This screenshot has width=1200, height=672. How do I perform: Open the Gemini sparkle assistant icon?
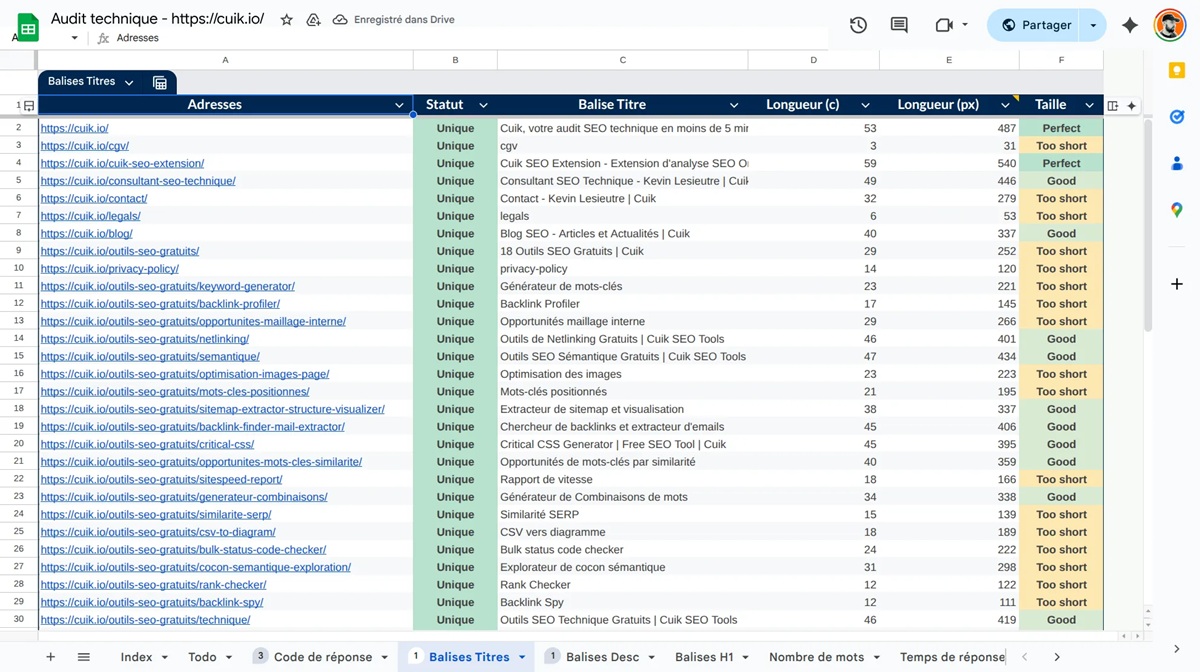pyautogui.click(x=1130, y=25)
